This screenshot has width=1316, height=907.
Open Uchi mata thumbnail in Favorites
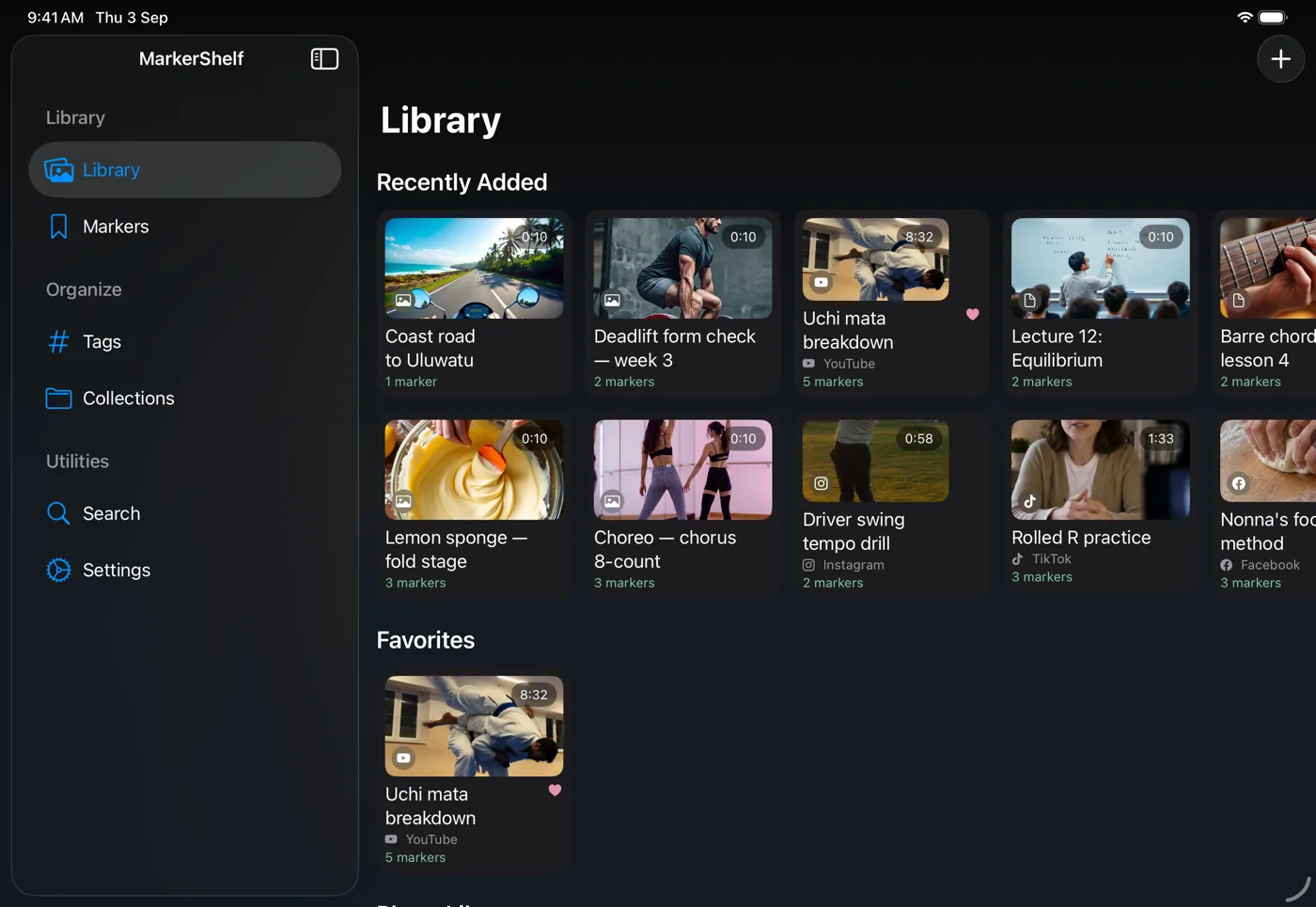click(474, 726)
